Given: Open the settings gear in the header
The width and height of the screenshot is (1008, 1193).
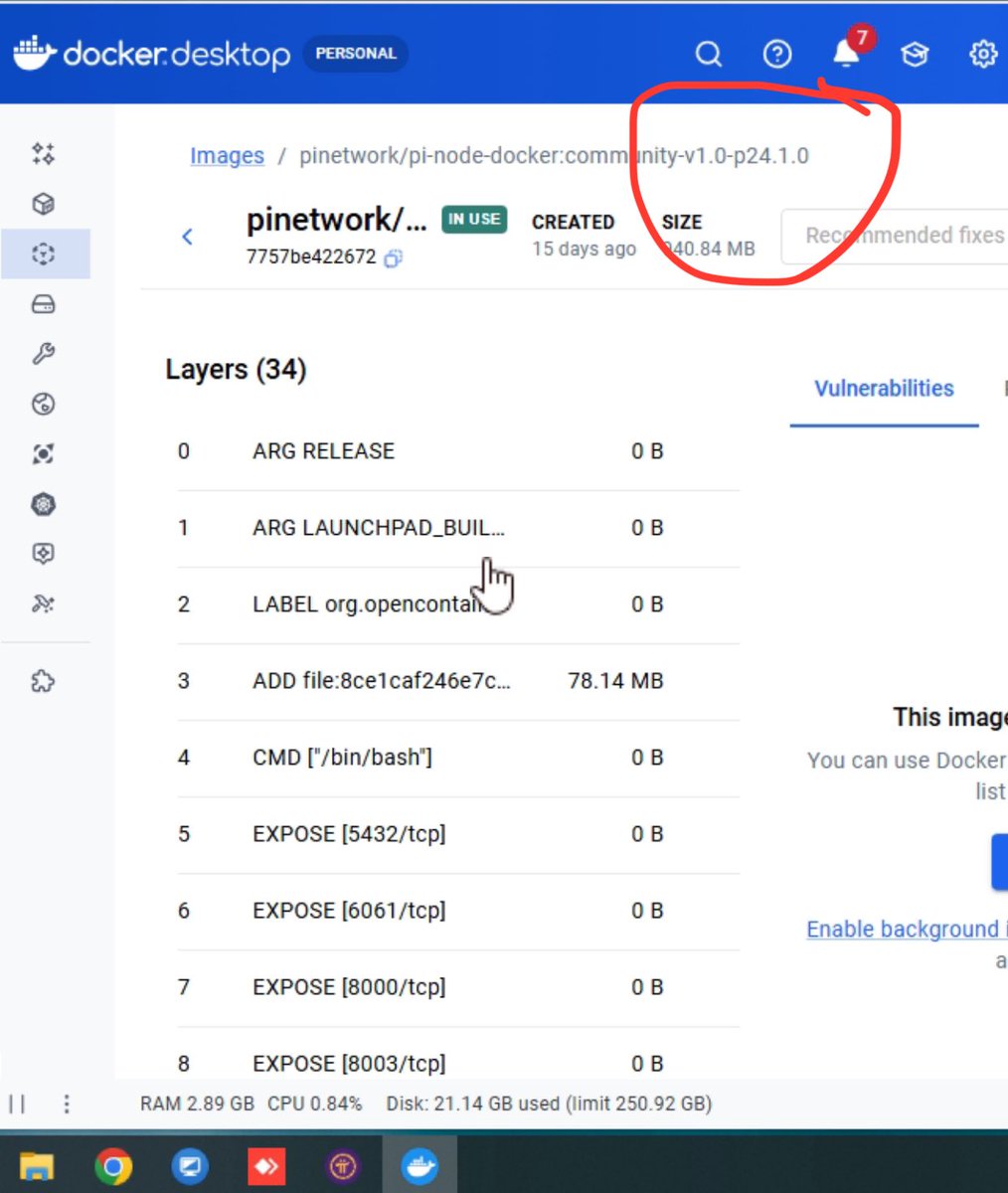Looking at the screenshot, I should click(983, 54).
